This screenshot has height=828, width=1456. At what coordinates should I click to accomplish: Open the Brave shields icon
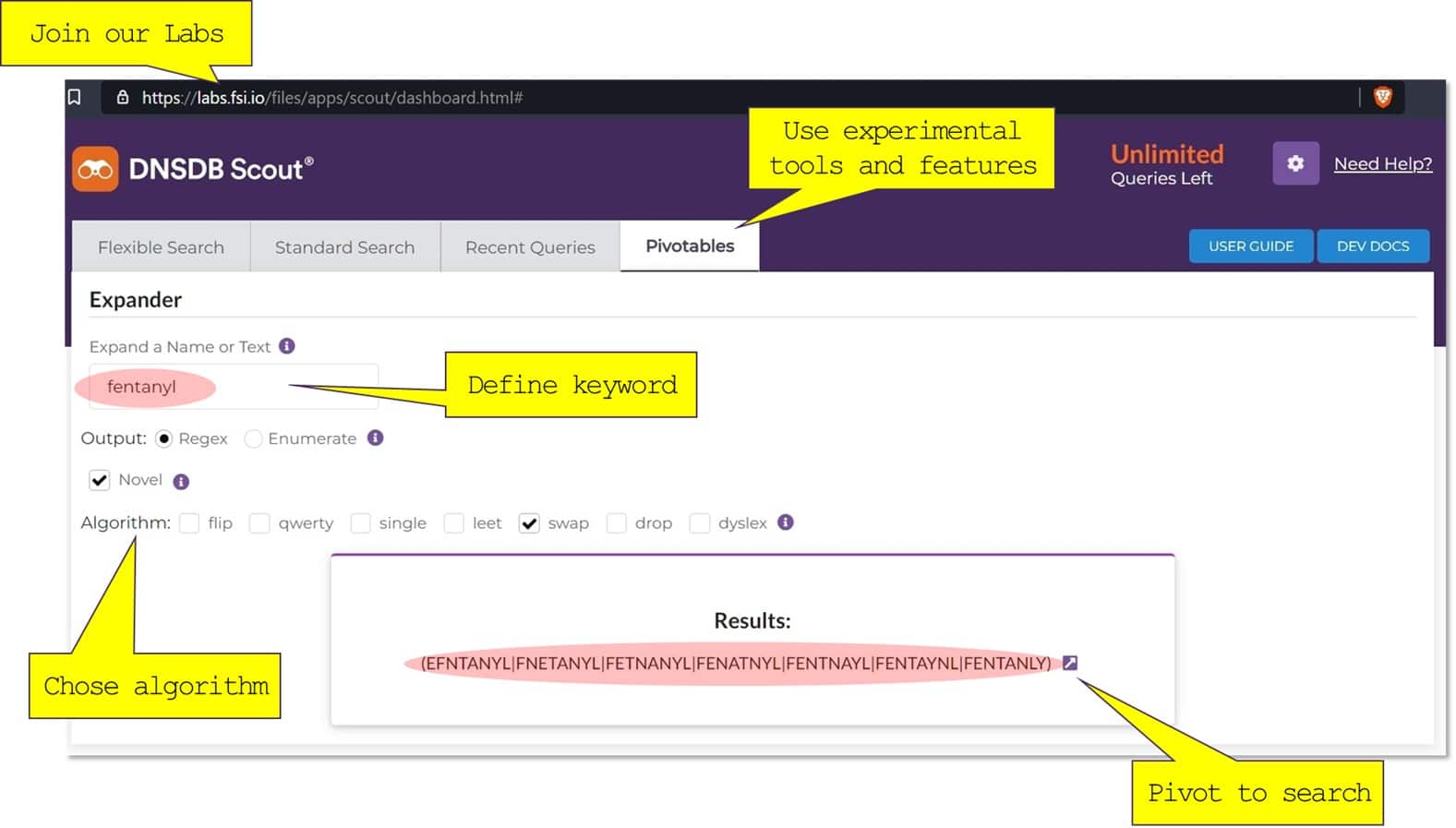[x=1382, y=97]
